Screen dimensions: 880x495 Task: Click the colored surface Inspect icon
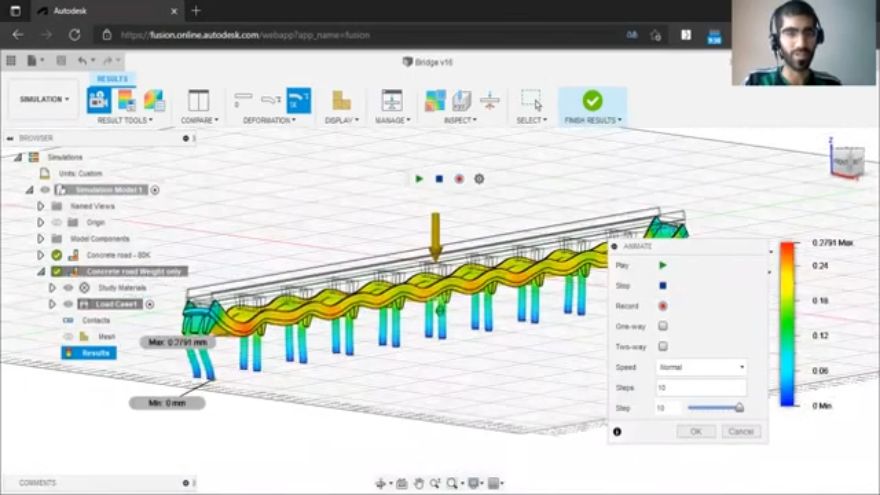tap(436, 100)
